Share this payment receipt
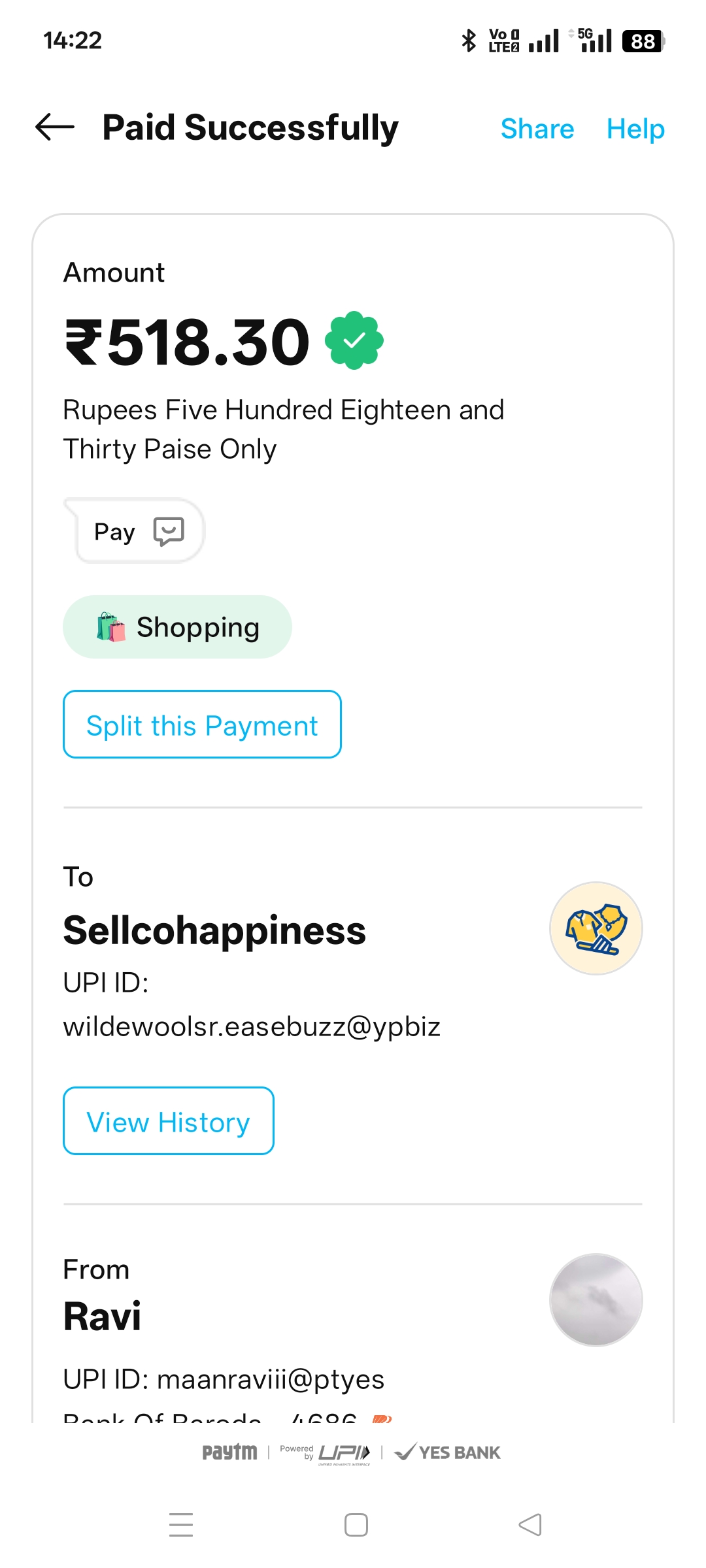706x1568 pixels. pyautogui.click(x=537, y=129)
